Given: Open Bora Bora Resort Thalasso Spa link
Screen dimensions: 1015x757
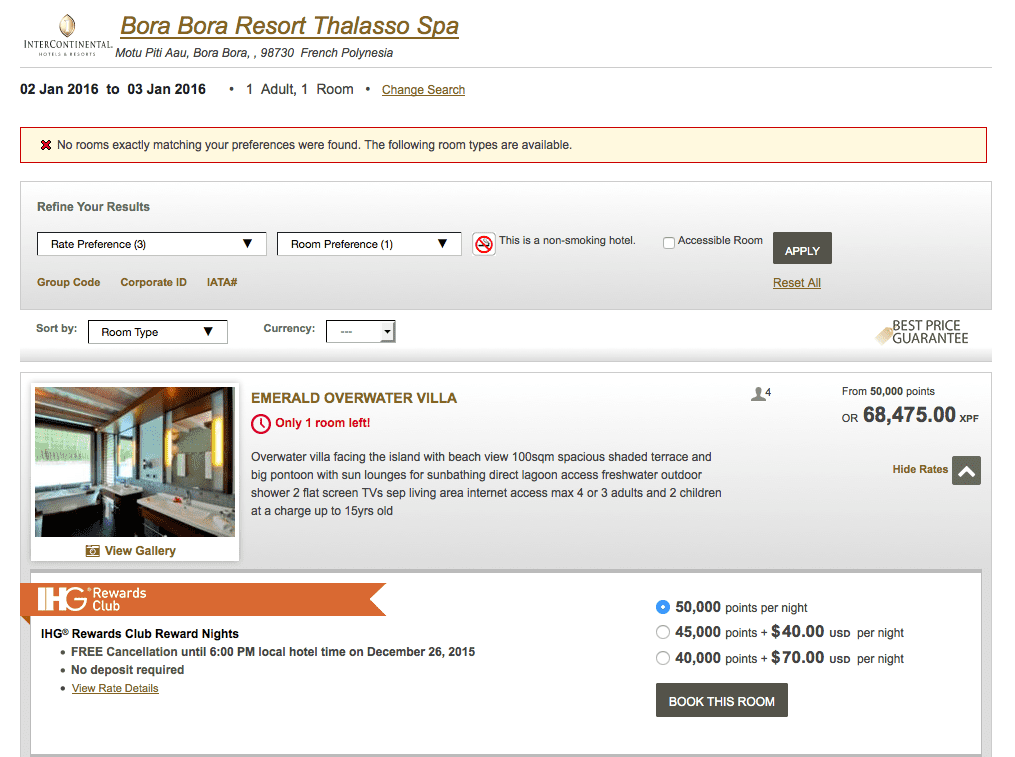Looking at the screenshot, I should pyautogui.click(x=289, y=27).
